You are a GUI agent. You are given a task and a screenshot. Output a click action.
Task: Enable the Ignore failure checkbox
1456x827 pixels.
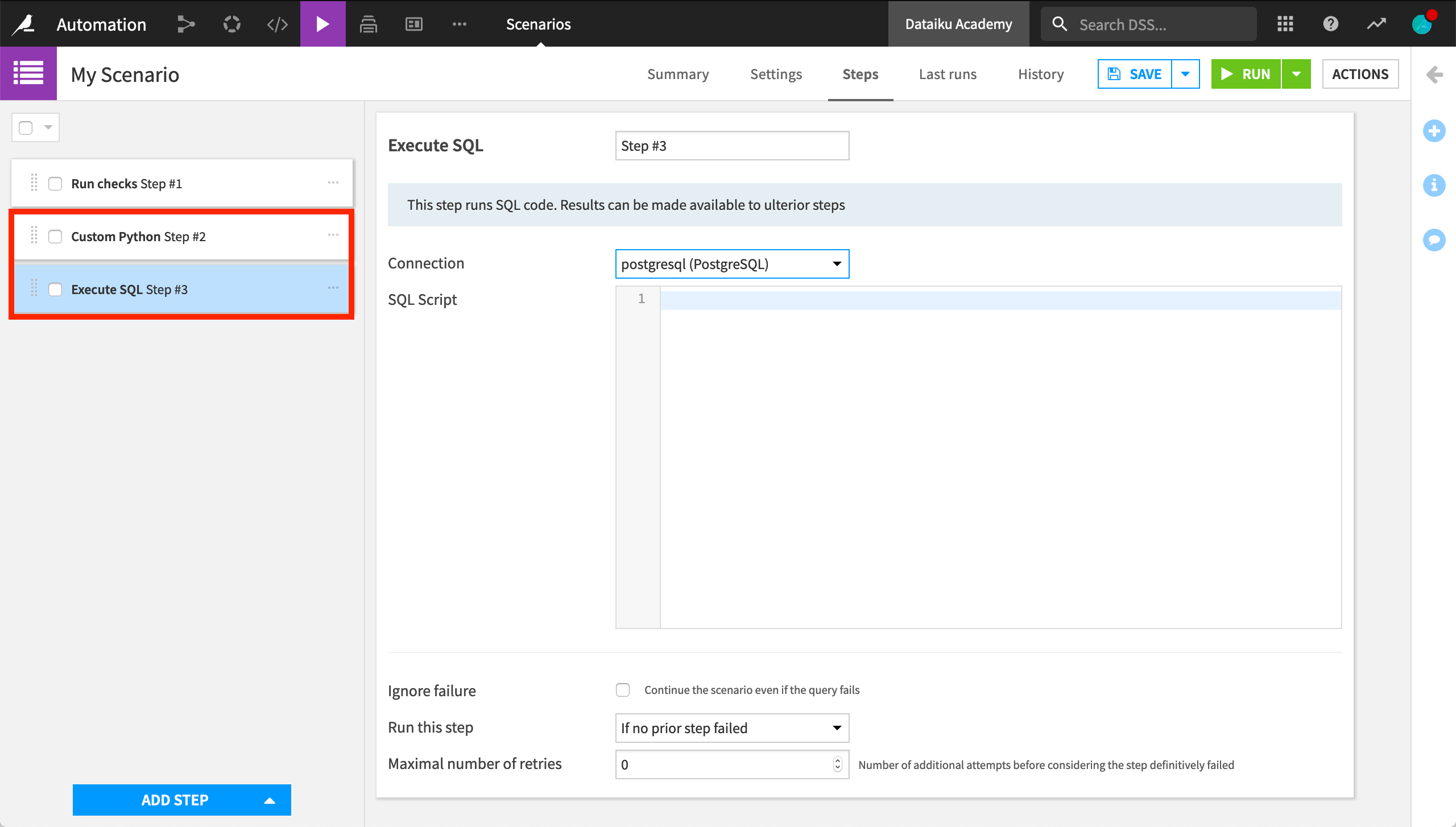623,690
